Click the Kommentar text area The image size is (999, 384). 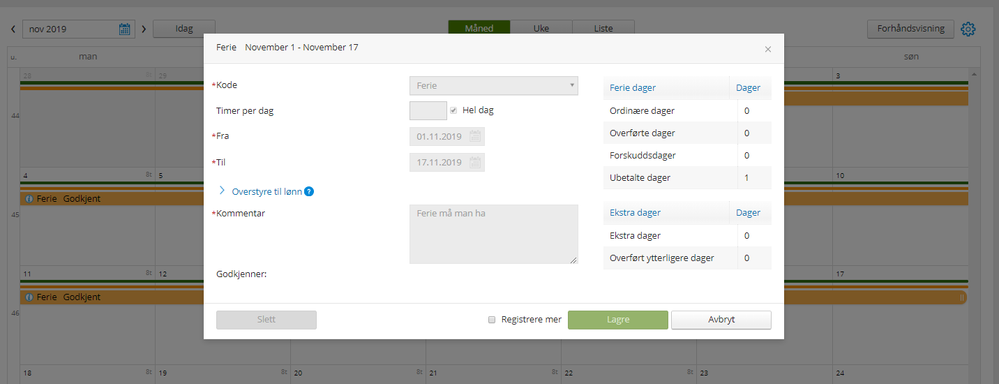(494, 234)
